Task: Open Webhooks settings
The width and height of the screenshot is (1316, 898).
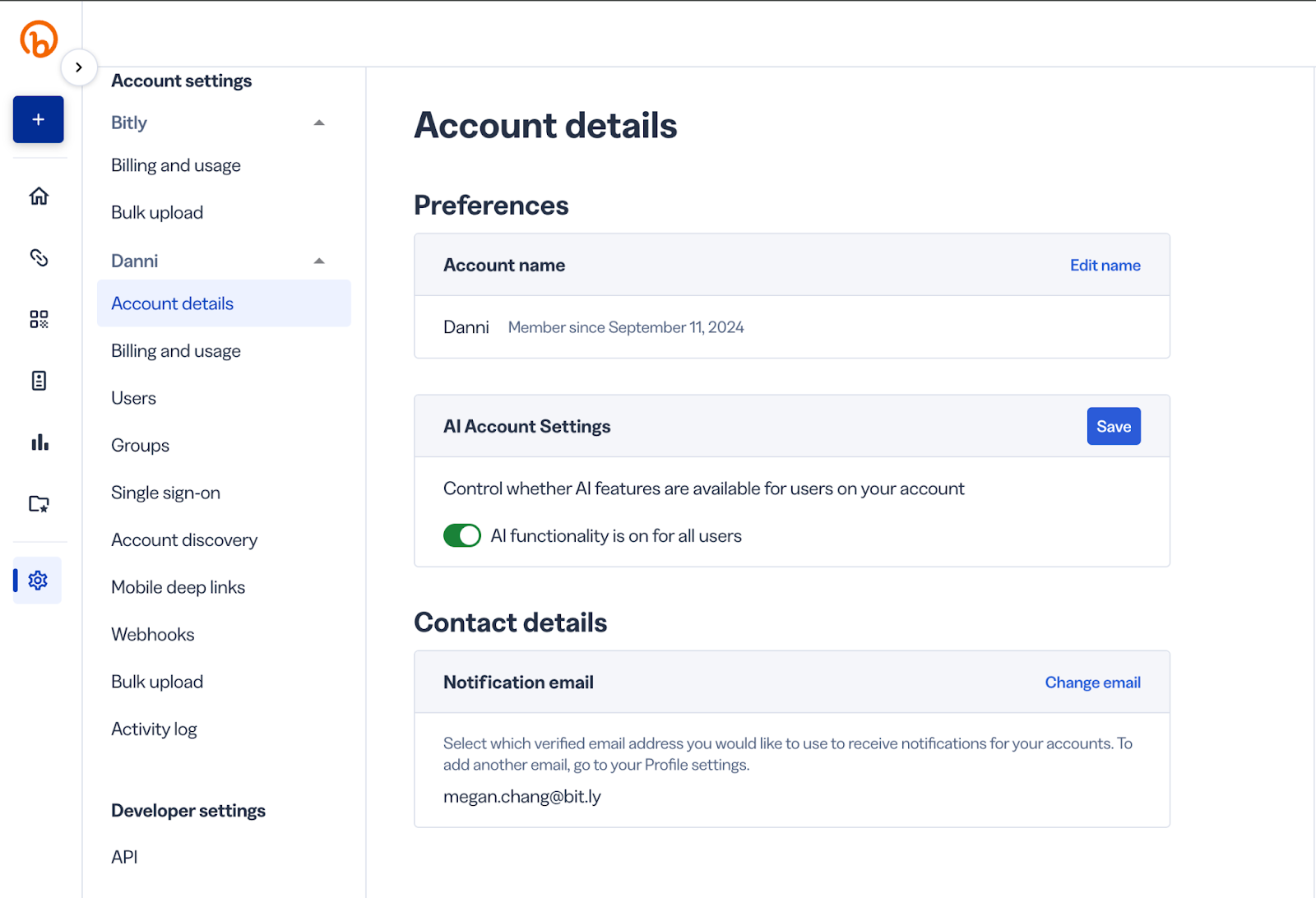Action: click(153, 635)
